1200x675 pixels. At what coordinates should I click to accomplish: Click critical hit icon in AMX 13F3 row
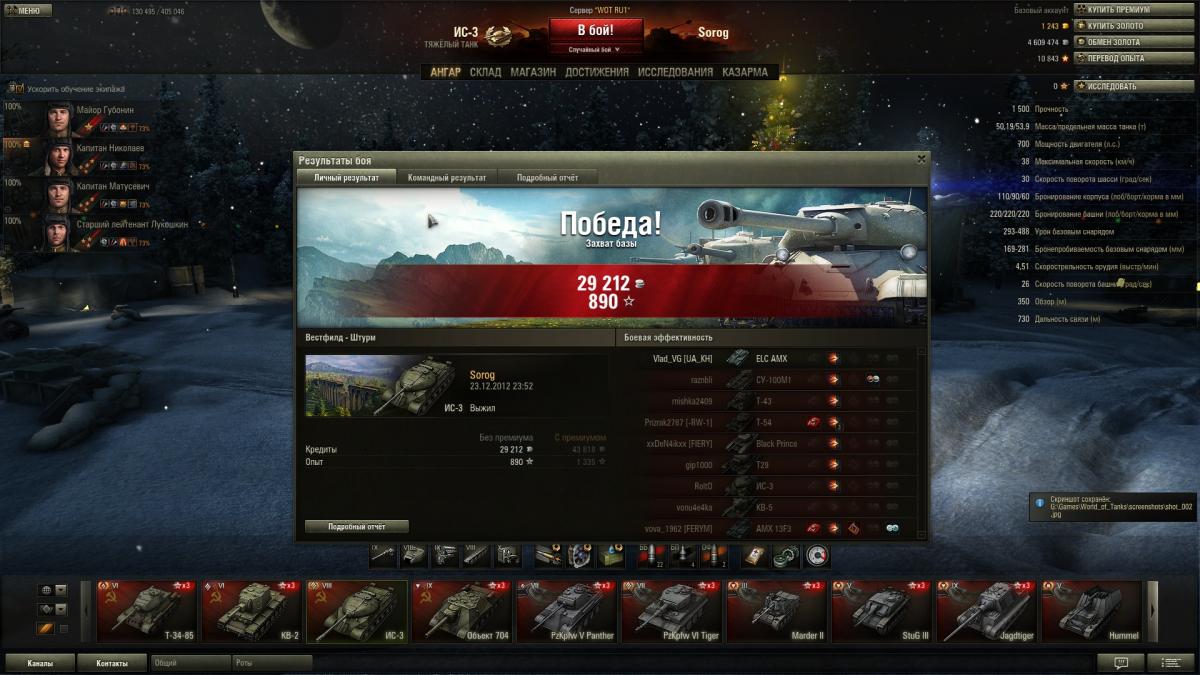853,528
